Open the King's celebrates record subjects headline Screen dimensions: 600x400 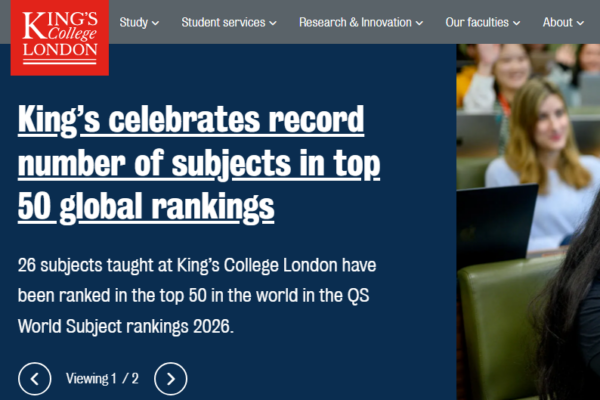pyautogui.click(x=199, y=163)
